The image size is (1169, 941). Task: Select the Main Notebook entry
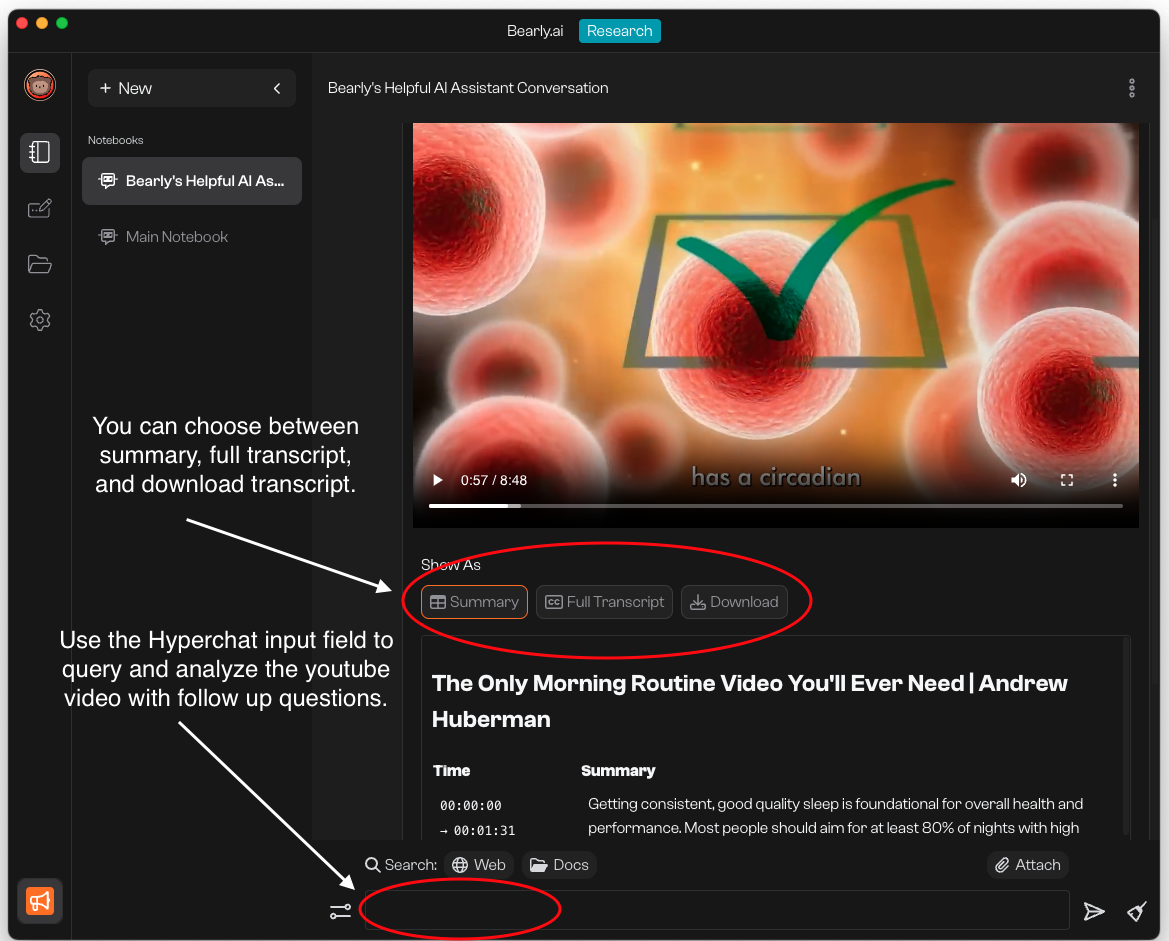click(192, 236)
